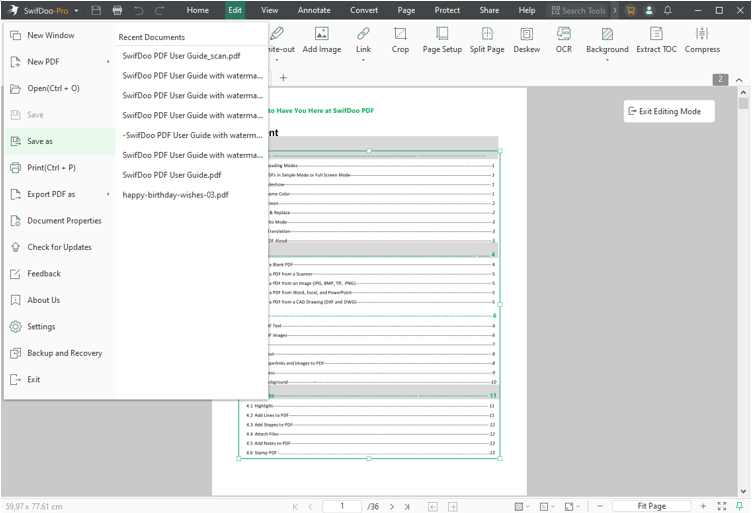Select the Compress tool
752x513 pixels.
click(x=702, y=40)
